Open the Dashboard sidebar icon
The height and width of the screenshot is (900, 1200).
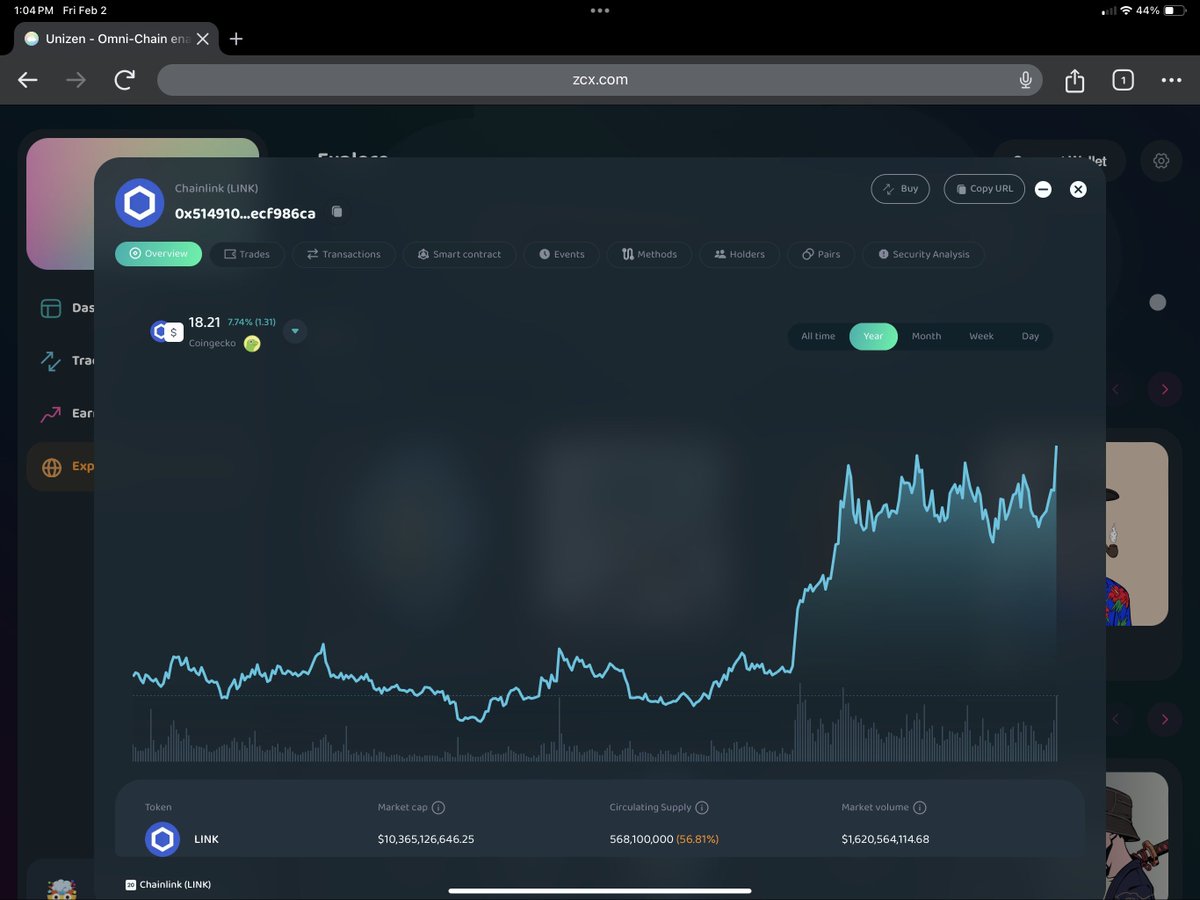pyautogui.click(x=51, y=308)
